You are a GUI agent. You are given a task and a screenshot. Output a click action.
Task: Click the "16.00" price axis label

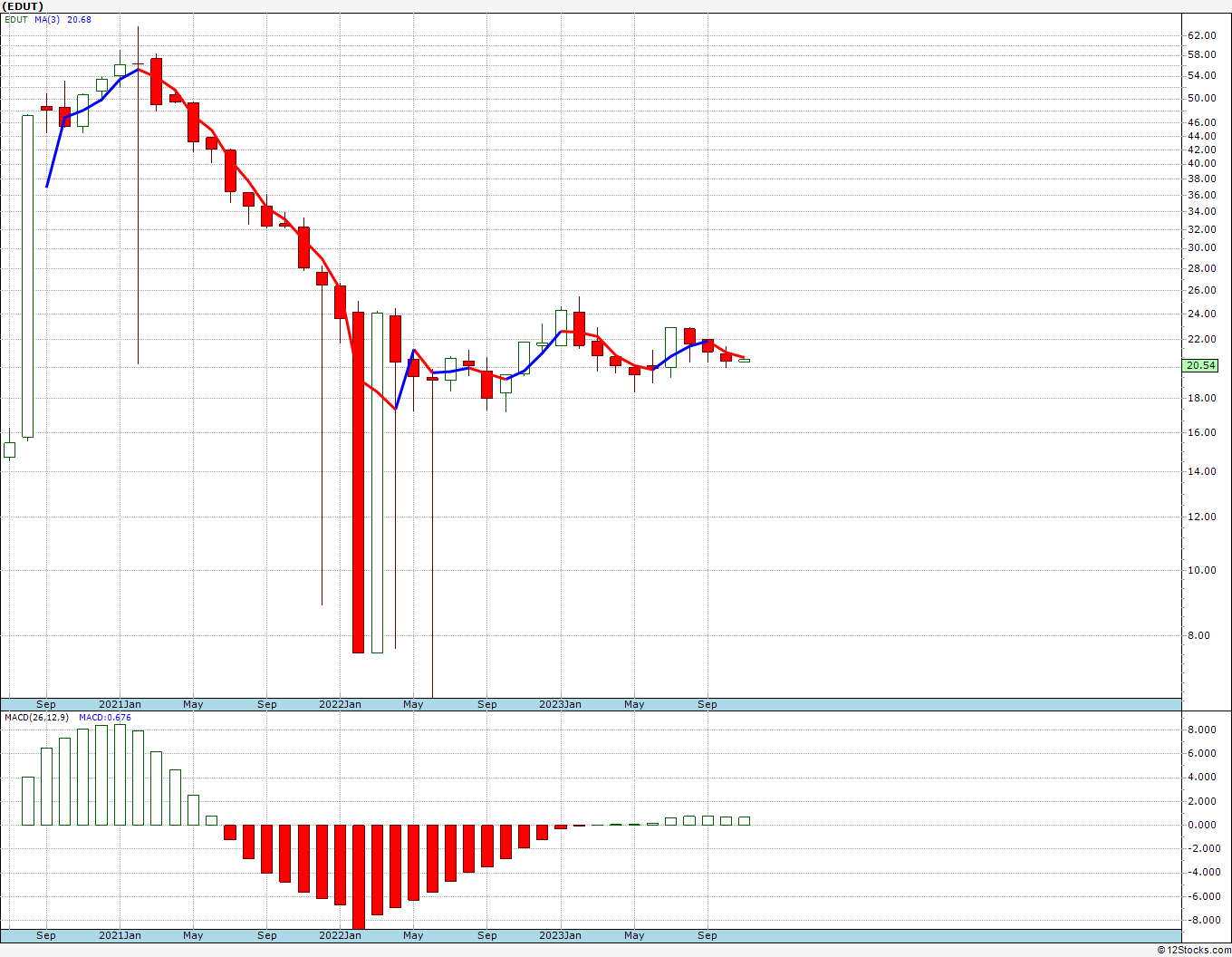tap(1201, 433)
